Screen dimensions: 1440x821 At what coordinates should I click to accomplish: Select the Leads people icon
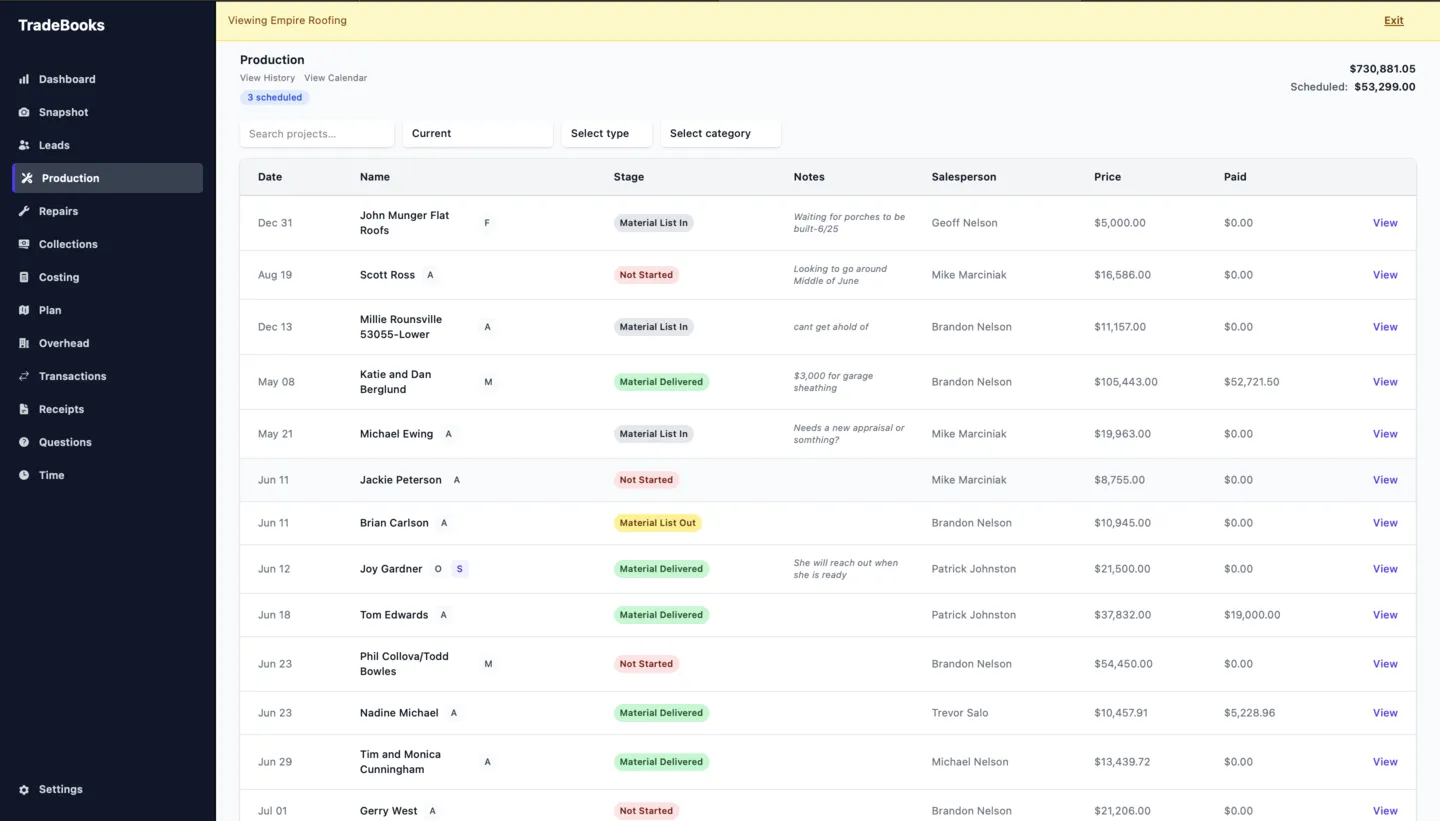click(x=24, y=145)
